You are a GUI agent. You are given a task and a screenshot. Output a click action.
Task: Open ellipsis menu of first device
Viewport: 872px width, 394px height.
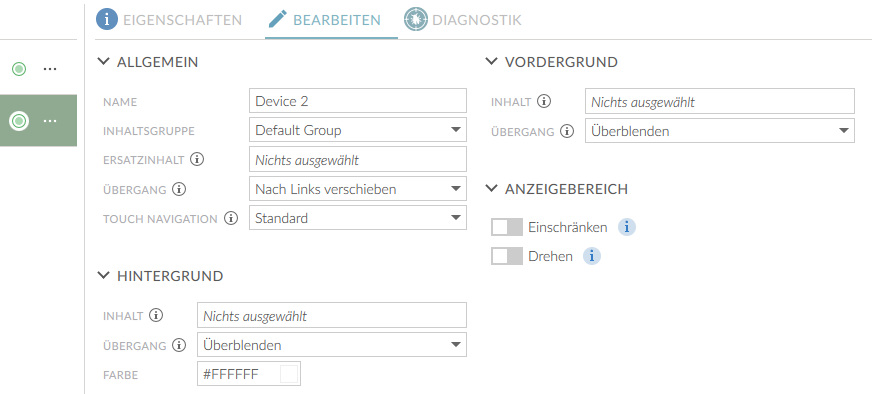click(x=50, y=69)
